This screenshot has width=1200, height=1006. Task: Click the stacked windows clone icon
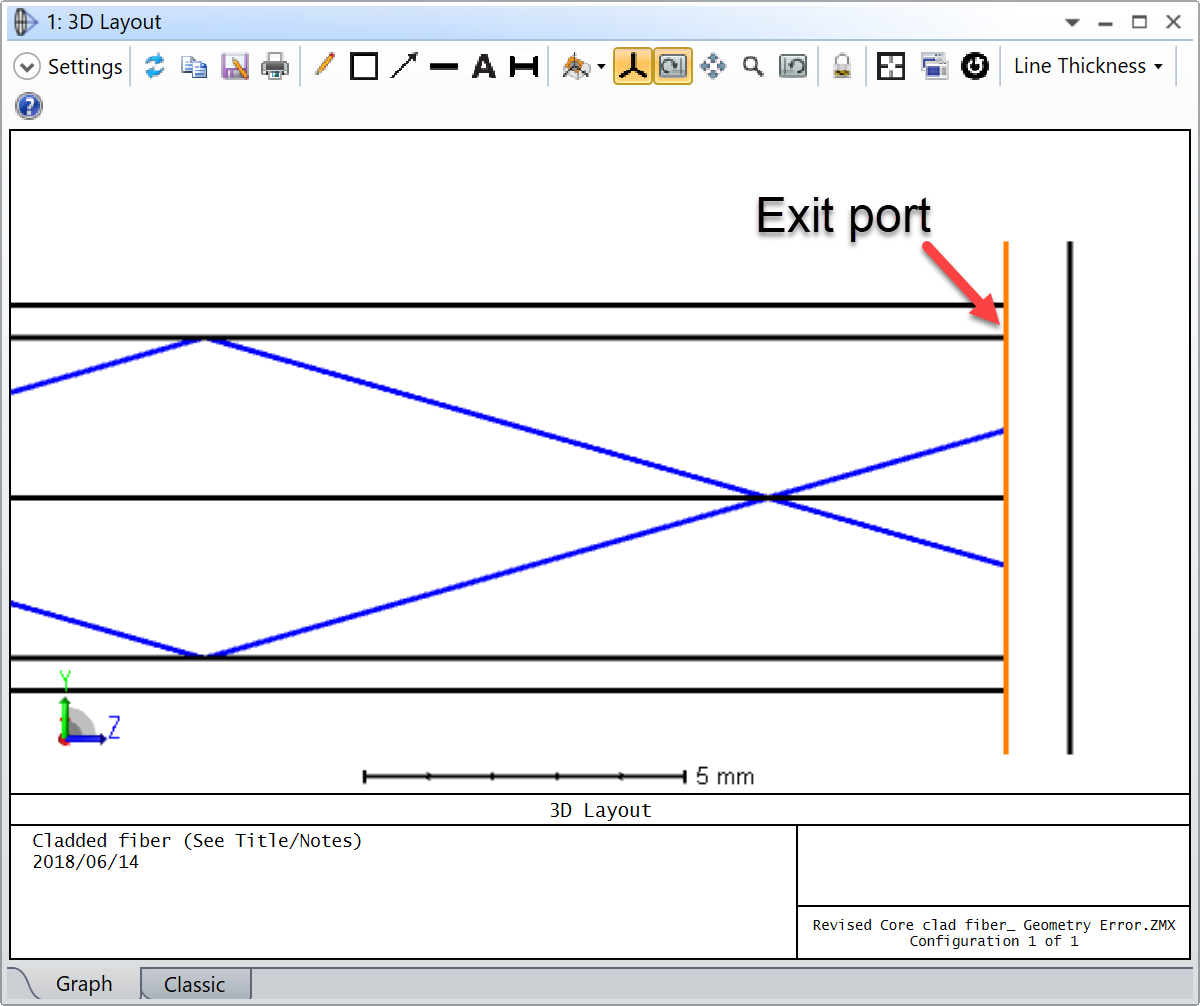point(934,67)
